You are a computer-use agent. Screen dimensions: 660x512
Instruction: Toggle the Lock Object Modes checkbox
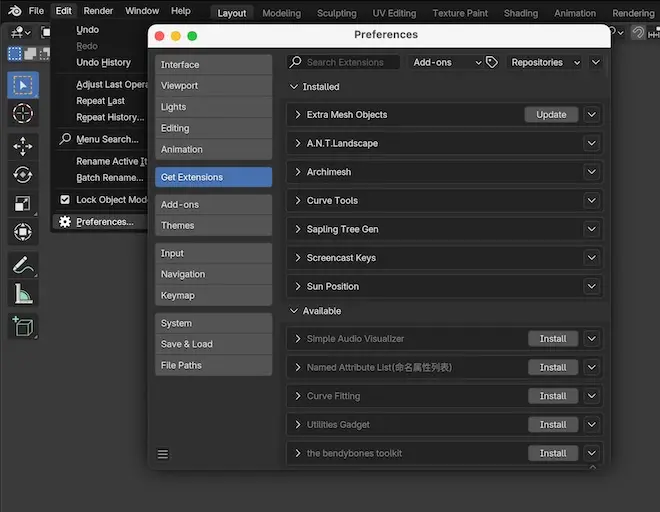pos(66,200)
